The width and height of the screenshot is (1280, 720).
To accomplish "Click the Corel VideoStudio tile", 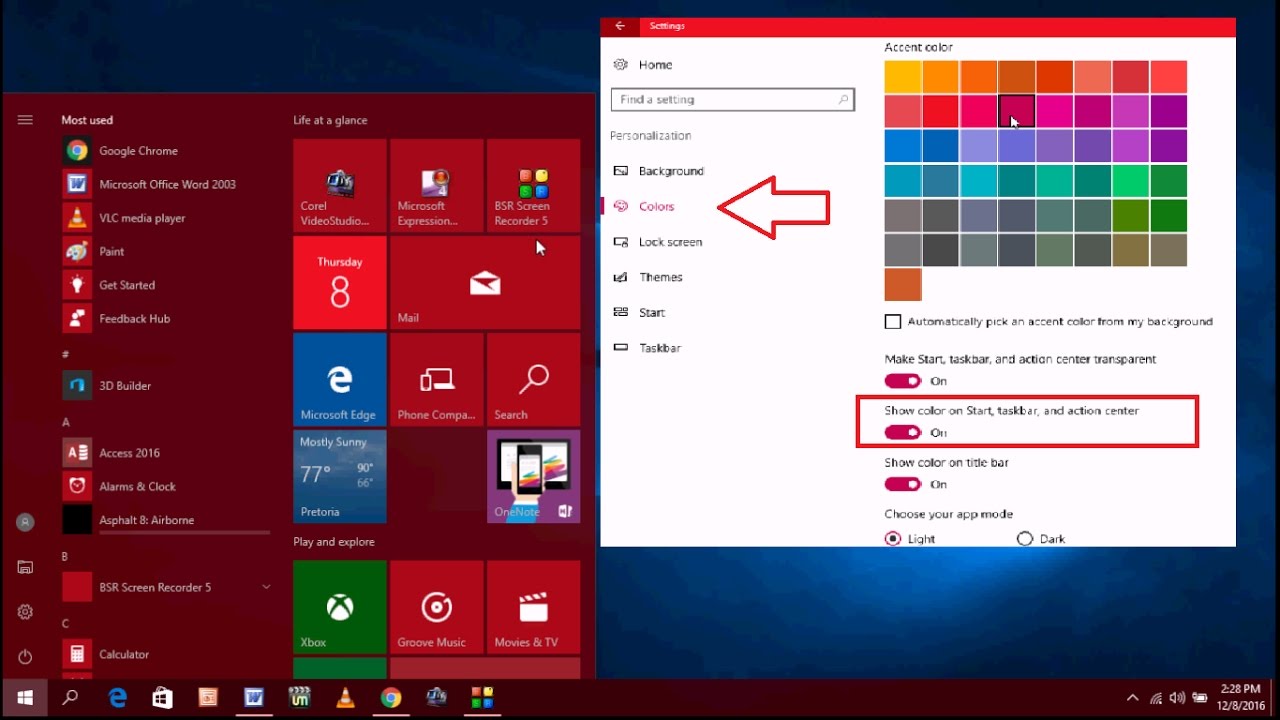I will click(340, 186).
